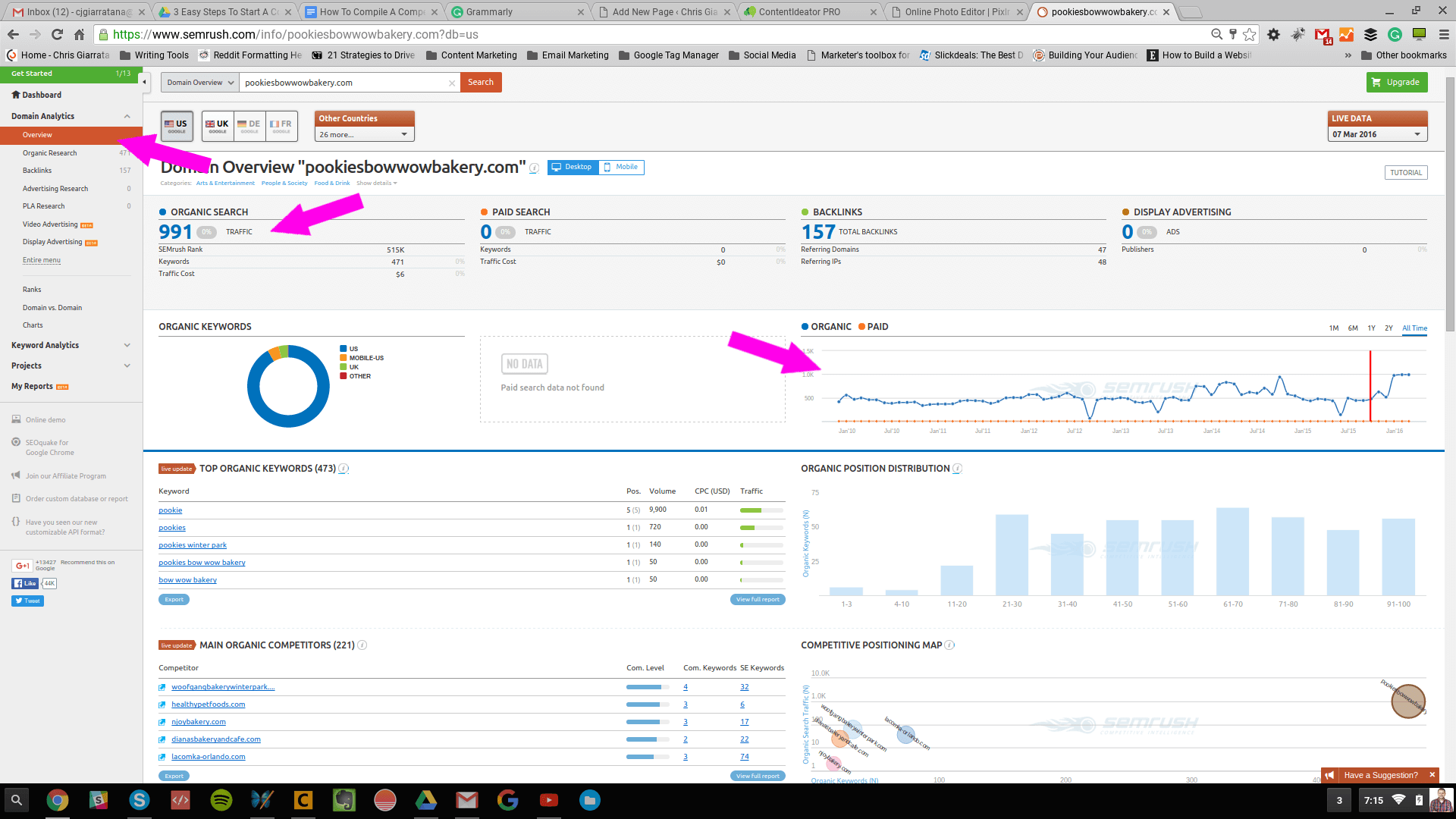Select UK Google database
1456x819 pixels.
pos(218,126)
